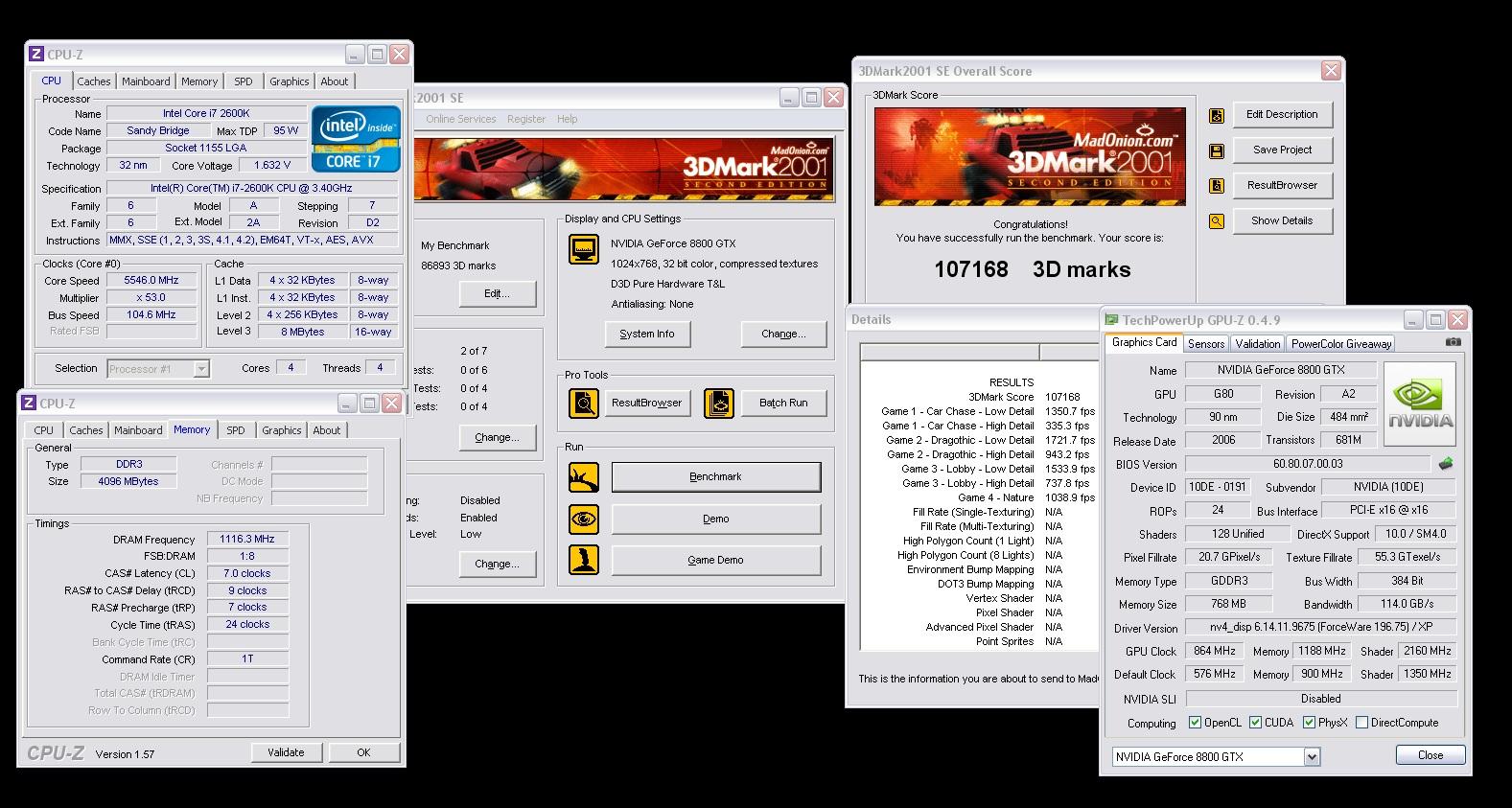Screen dimensions: 1512x808
Task: Click the Core Speed value 5546.0 MHz
Action: [151, 281]
